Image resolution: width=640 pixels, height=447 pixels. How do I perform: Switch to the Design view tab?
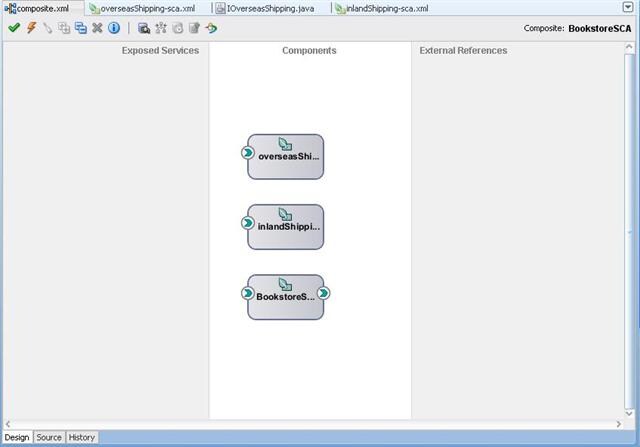coord(17,437)
